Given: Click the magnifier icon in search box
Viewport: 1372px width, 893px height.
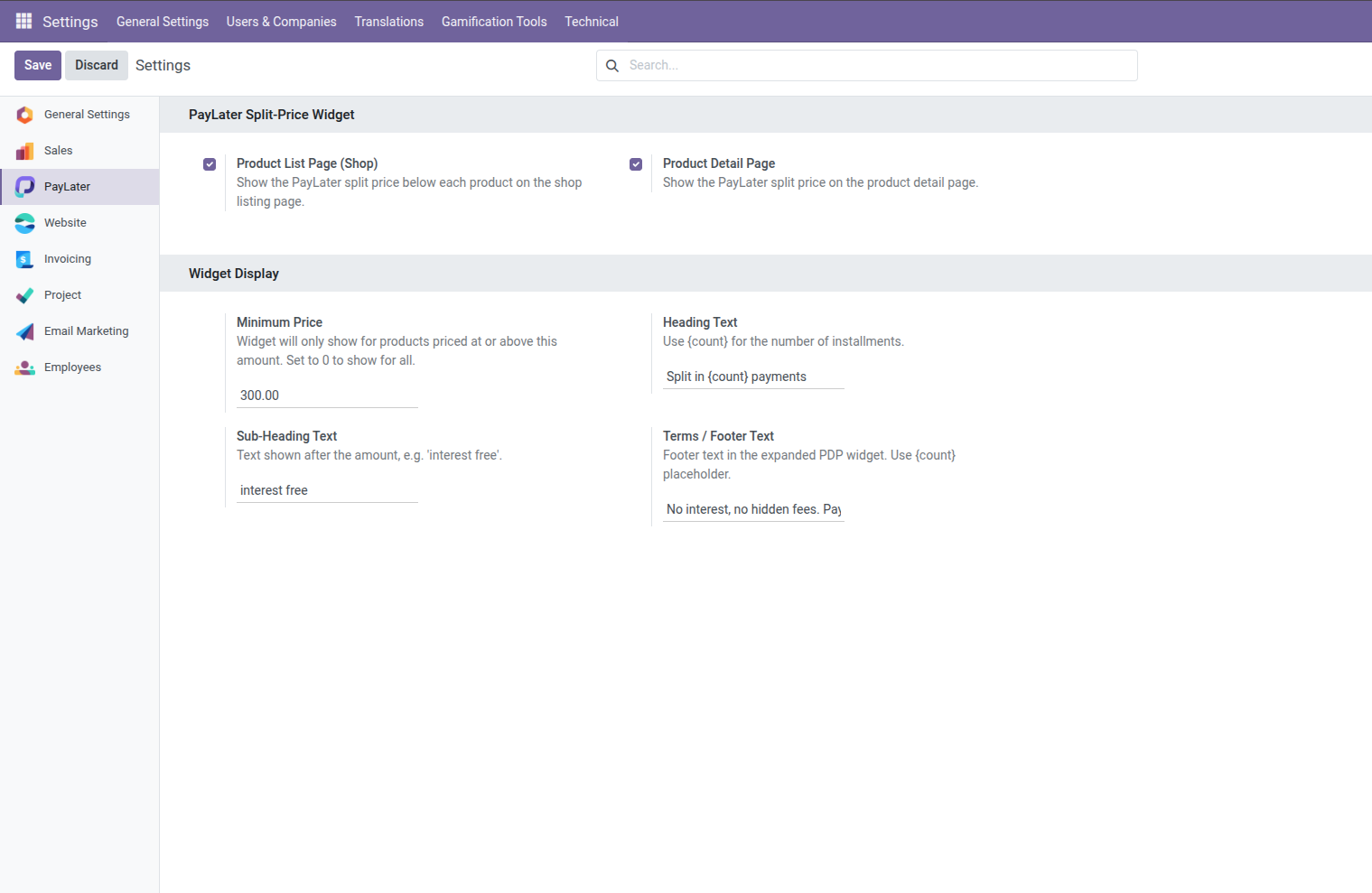Looking at the screenshot, I should 612,66.
